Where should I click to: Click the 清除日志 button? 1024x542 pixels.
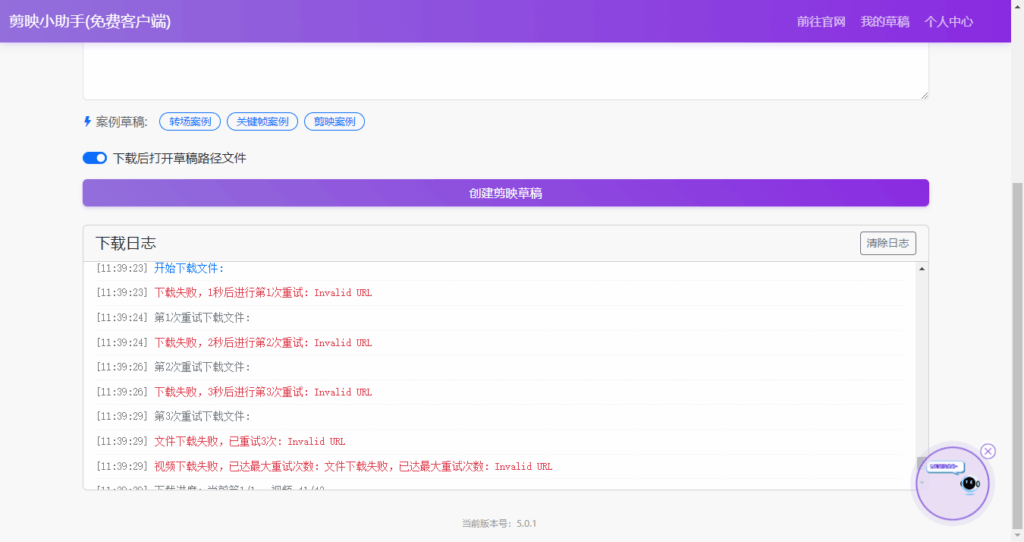pos(887,243)
